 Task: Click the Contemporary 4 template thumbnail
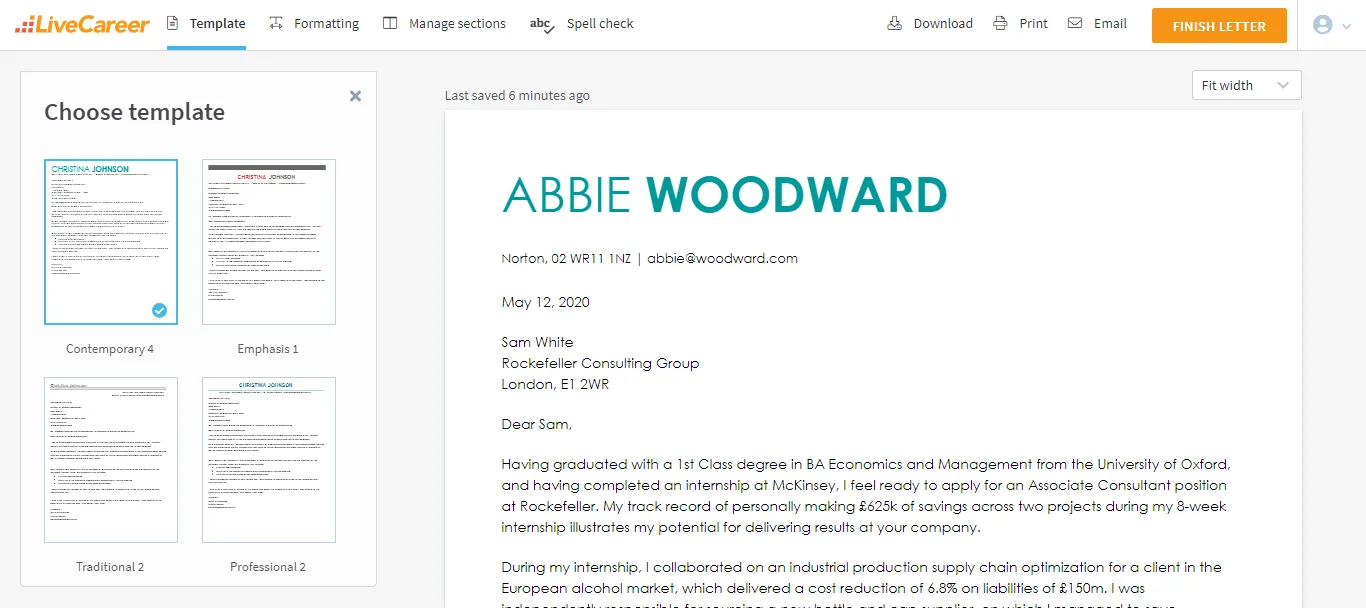(x=110, y=242)
